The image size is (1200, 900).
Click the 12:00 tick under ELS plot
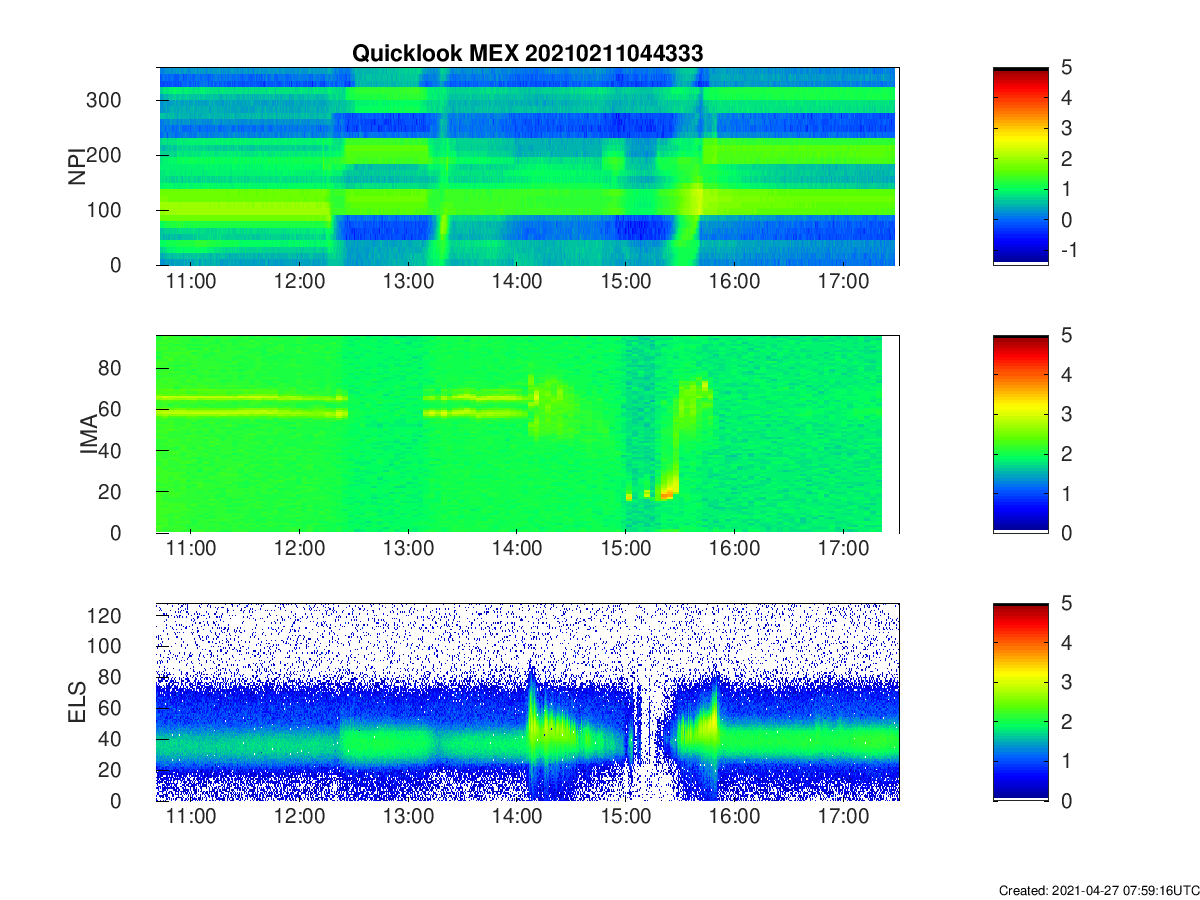point(299,817)
